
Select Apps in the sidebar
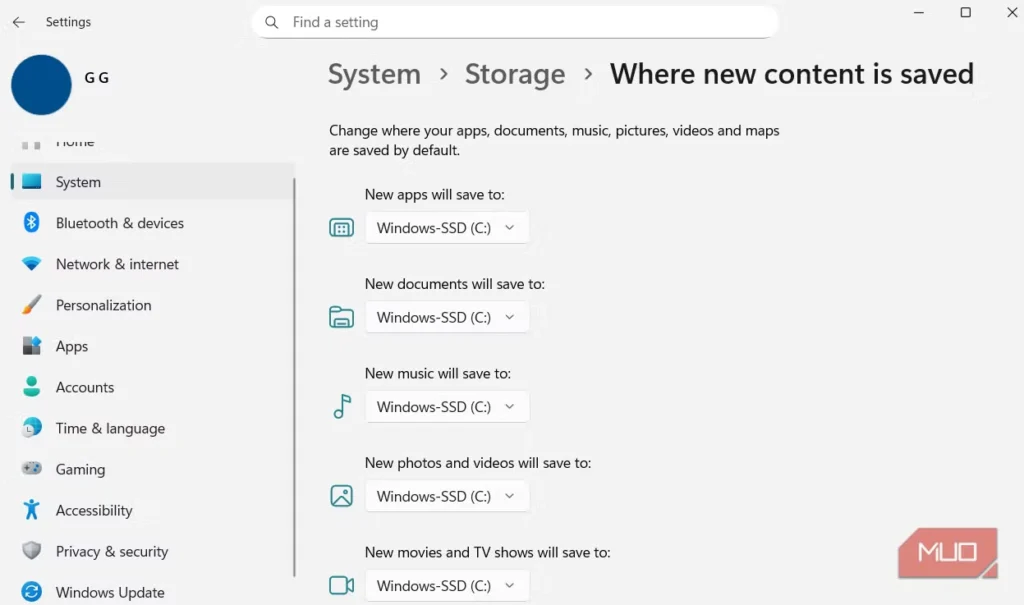point(72,346)
